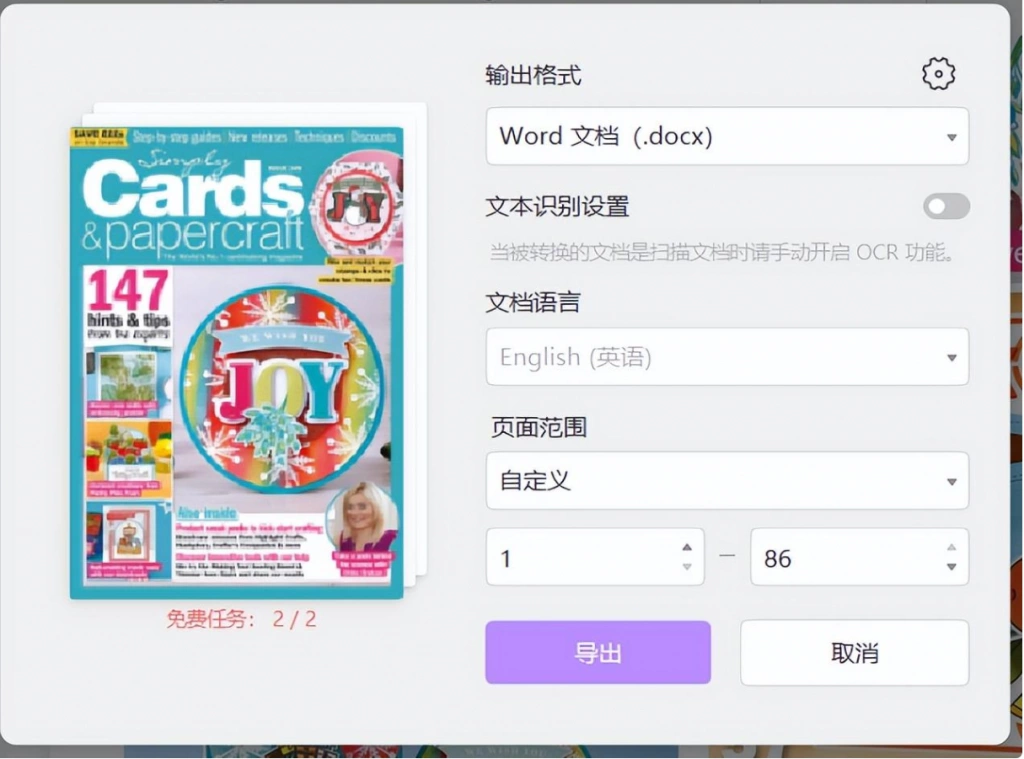Decrease the end page 86 with down arrow

pos(952,567)
